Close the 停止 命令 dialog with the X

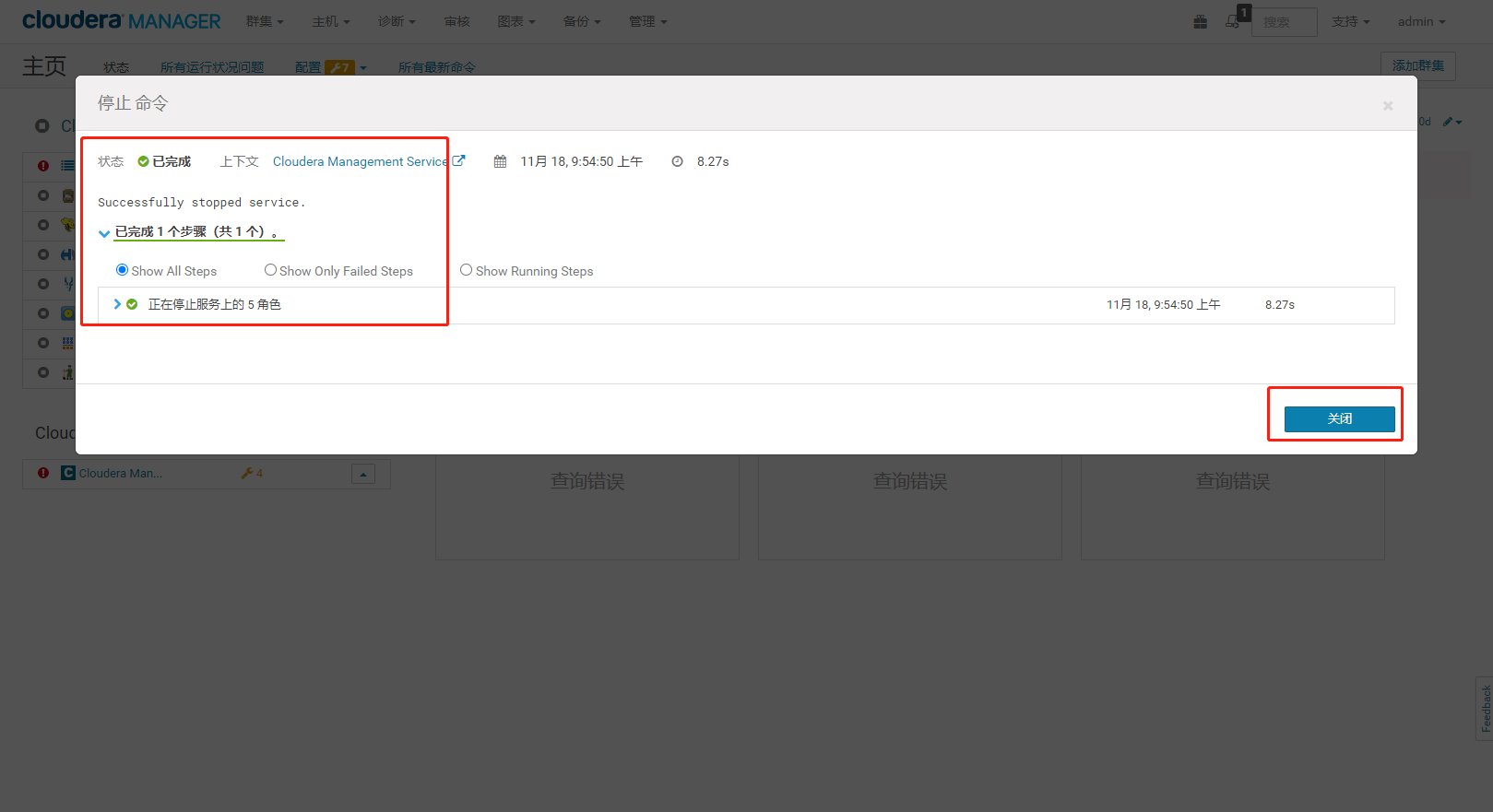[x=1388, y=106]
